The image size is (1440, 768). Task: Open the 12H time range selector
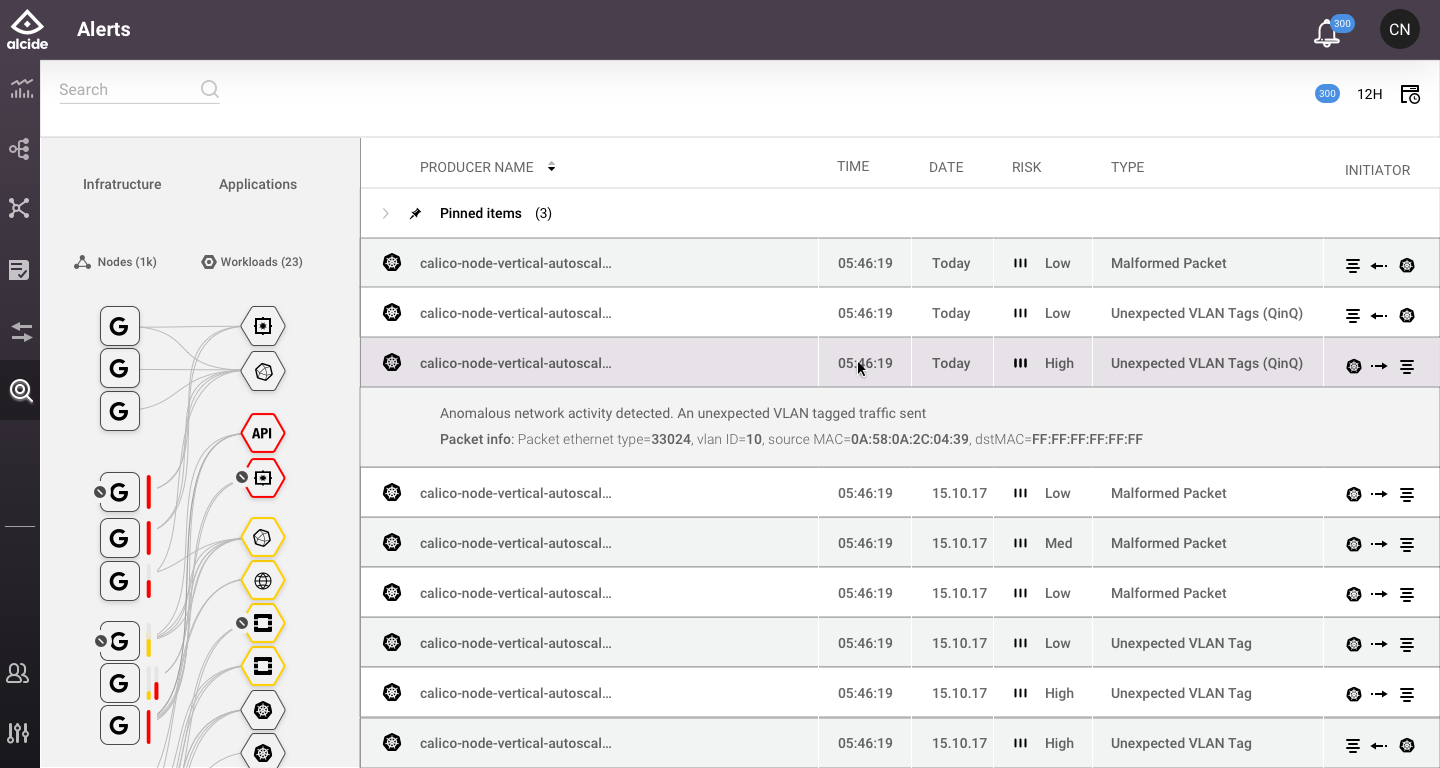(x=1369, y=94)
